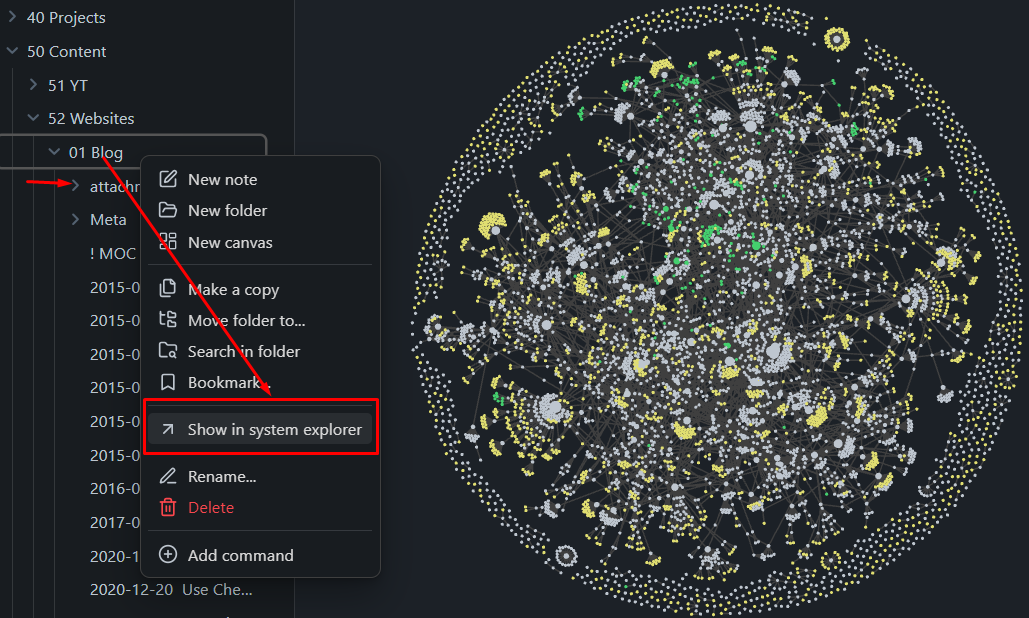Click the Rename pencil icon
This screenshot has width=1029, height=618.
click(x=168, y=476)
